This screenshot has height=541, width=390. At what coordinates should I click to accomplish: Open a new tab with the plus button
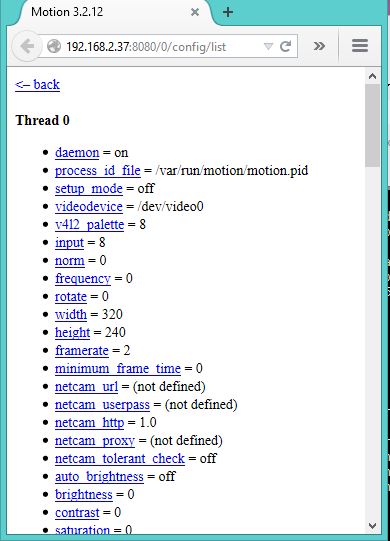(x=228, y=12)
